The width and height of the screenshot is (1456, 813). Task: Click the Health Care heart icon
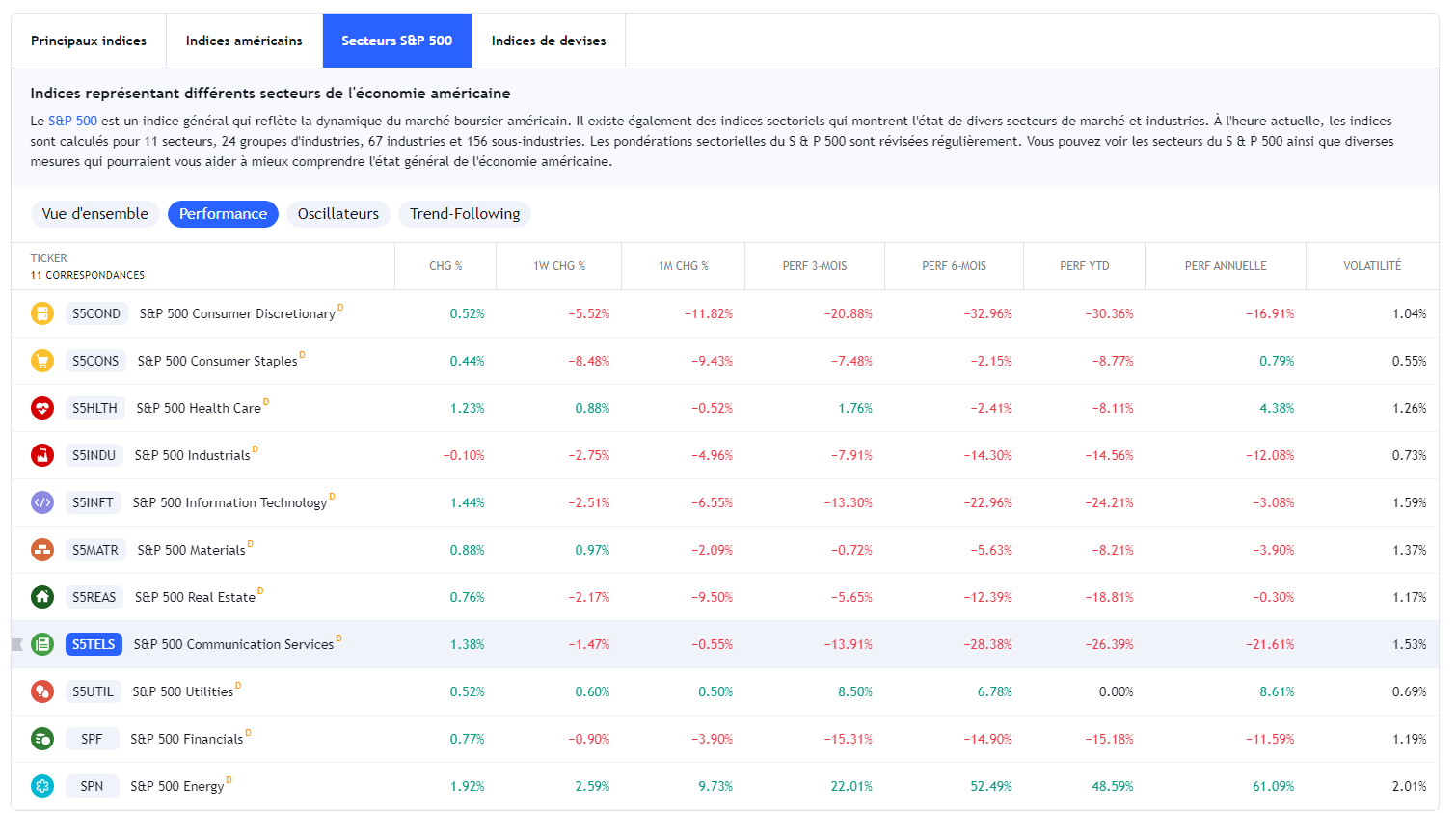(42, 408)
